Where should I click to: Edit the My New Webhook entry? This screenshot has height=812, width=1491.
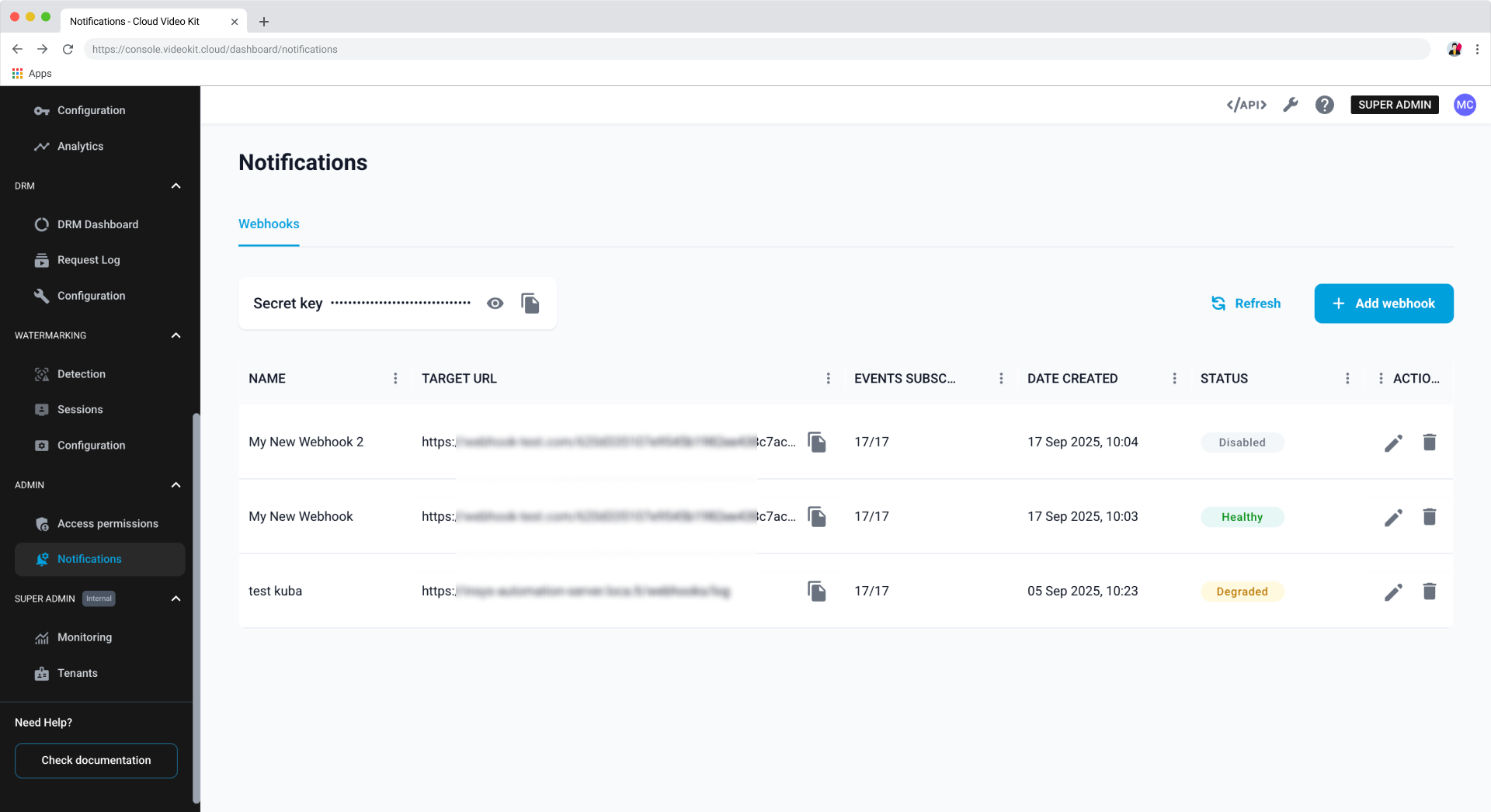tap(1393, 516)
